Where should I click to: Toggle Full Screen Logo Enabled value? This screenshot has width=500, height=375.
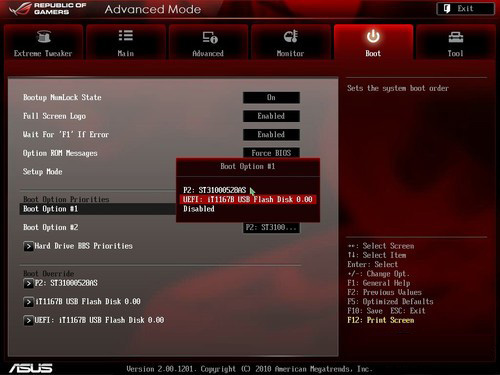click(271, 116)
